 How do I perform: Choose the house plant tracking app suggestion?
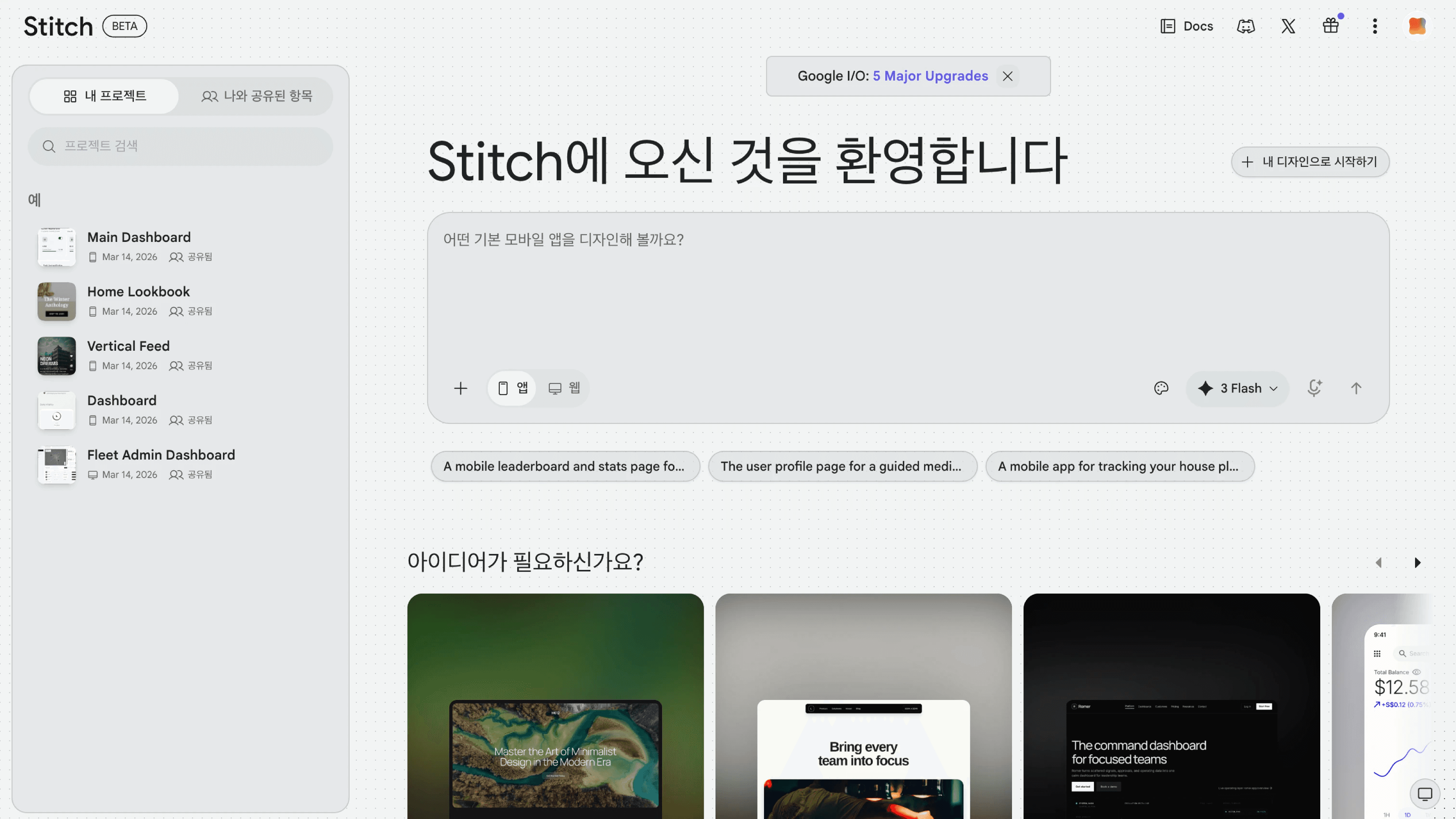(x=1120, y=466)
